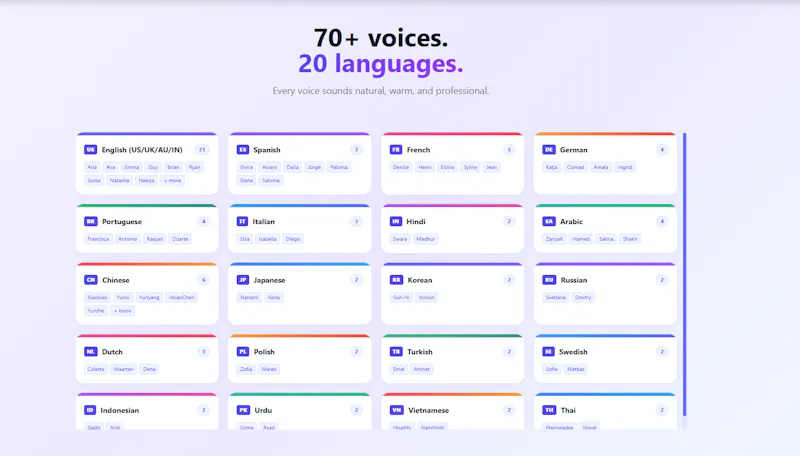Click the ES badge beside Spanish
The image size is (800, 456).
242,149
